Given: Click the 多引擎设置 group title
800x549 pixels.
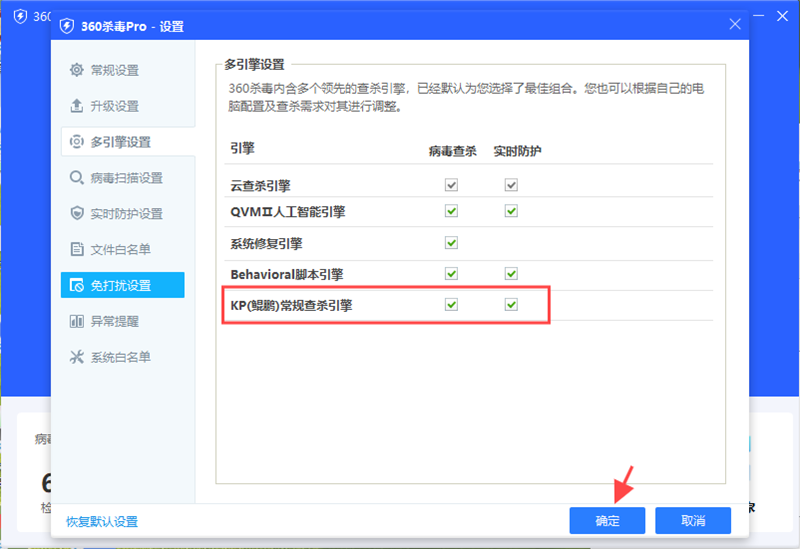Looking at the screenshot, I should click(x=255, y=65).
